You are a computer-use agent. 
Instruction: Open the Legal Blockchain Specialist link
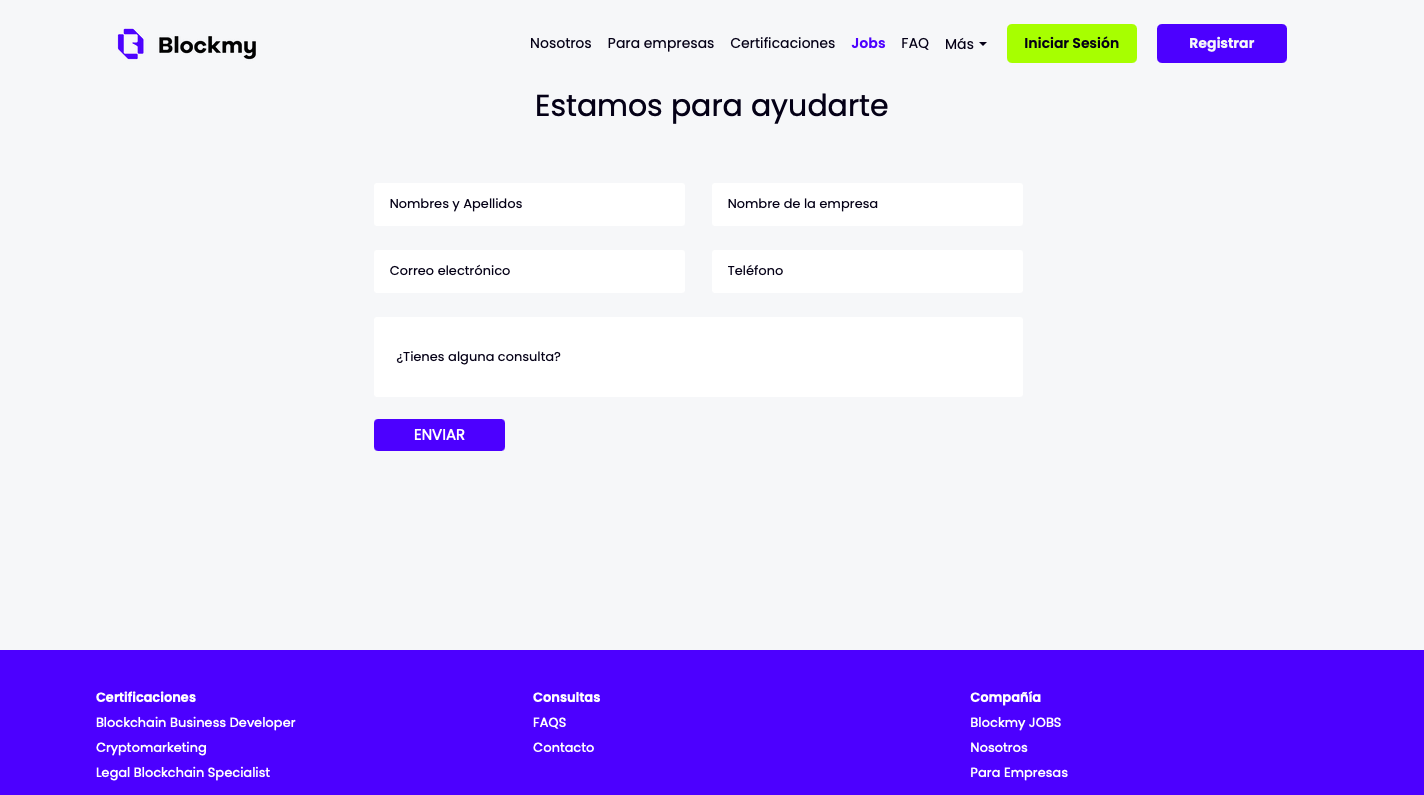(183, 772)
